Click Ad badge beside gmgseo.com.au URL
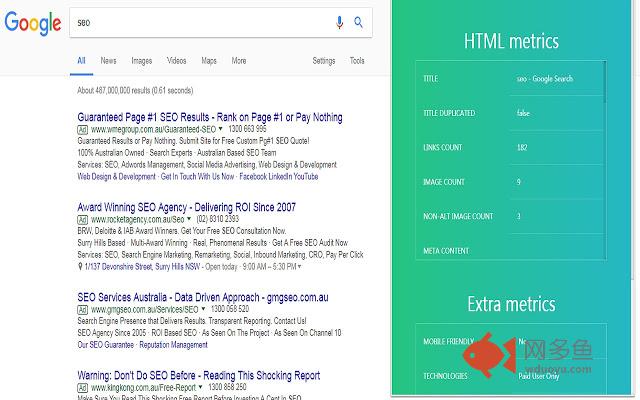 (82, 310)
